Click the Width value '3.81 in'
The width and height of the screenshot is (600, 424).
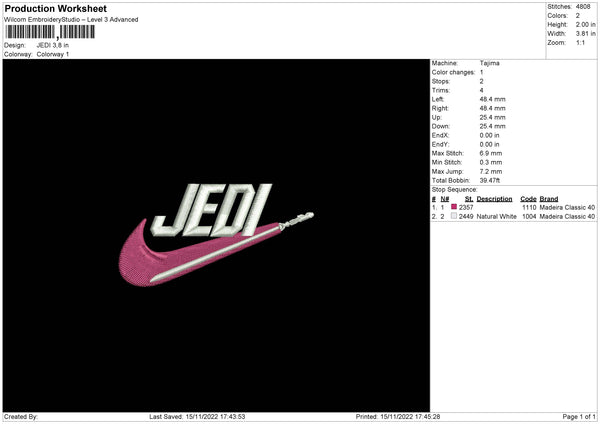(585, 34)
